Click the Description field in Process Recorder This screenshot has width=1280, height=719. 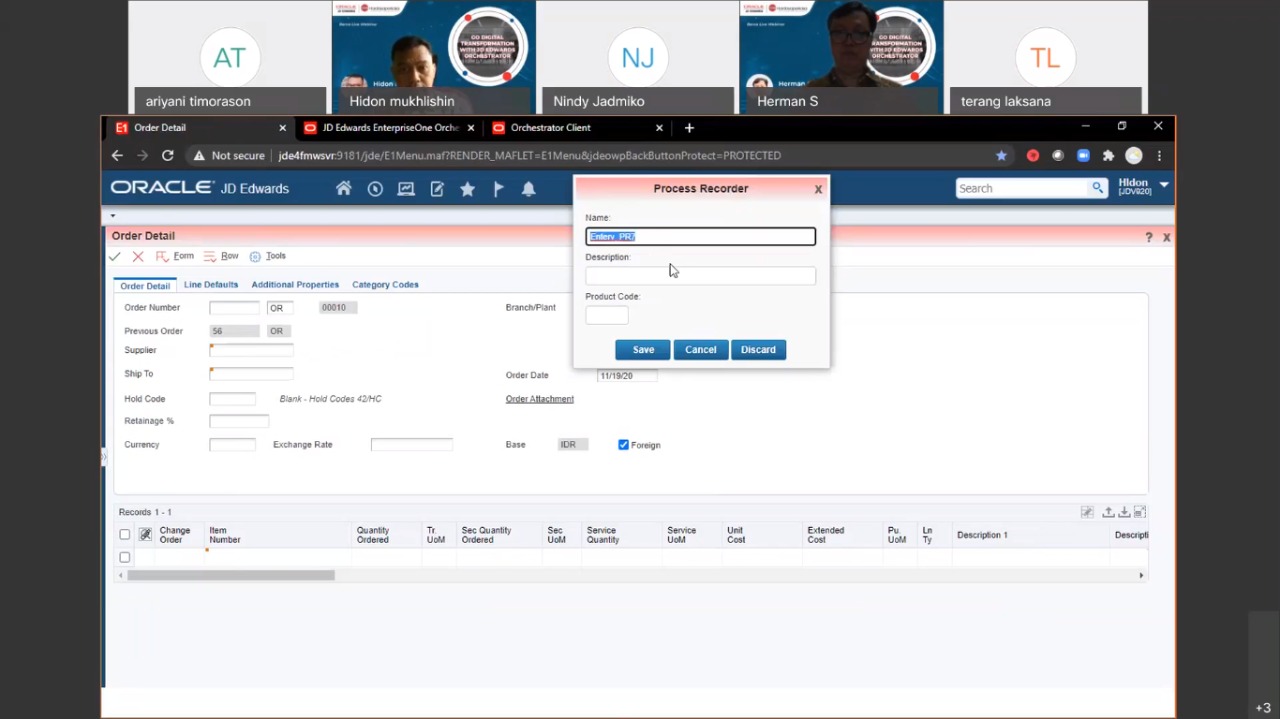700,276
